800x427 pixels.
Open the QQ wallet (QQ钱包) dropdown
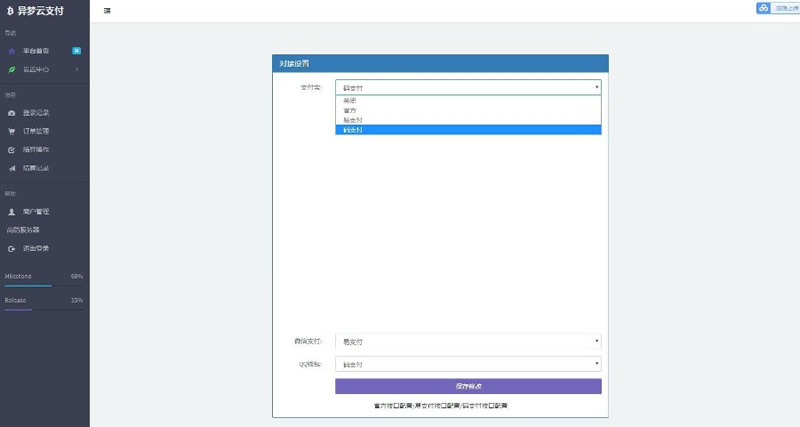coord(468,364)
